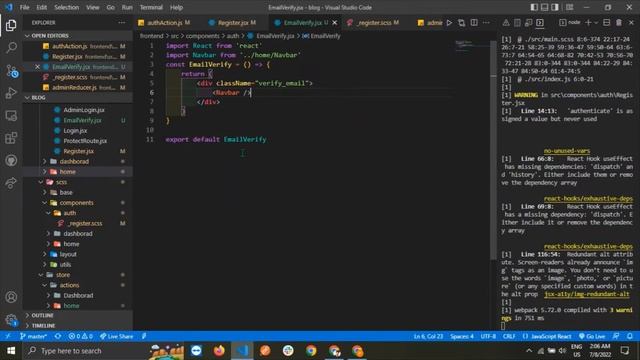Screen dimensions: 640x360
Task: Open the Manage gear icon
Action: click(x=11, y=319)
